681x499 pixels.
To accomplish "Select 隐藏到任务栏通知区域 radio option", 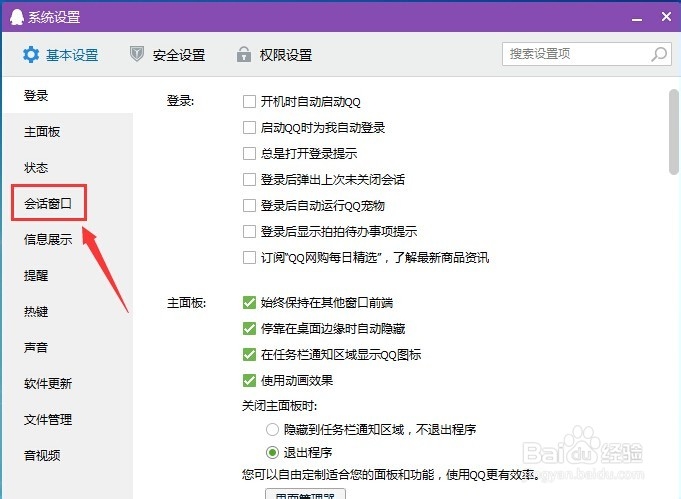I will (272, 430).
